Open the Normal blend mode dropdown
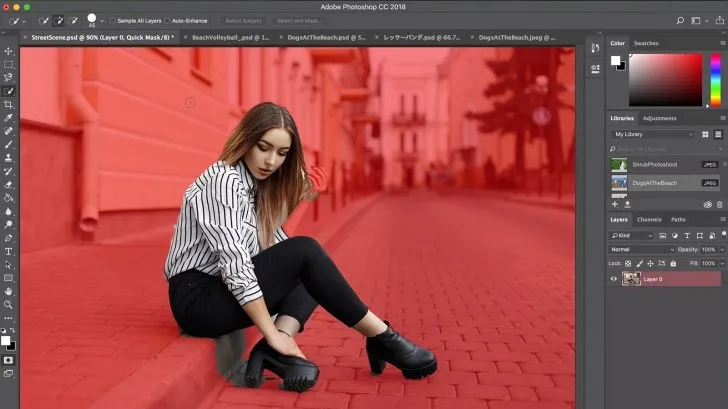 click(x=640, y=249)
